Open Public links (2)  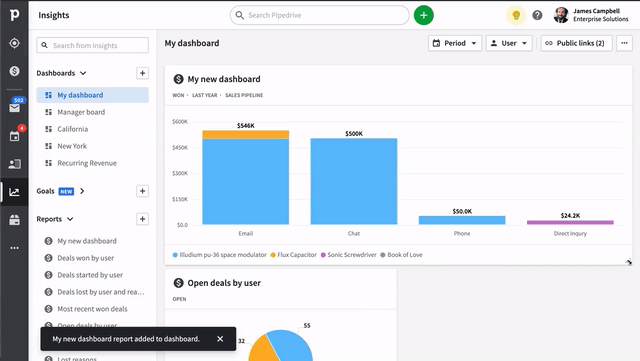coord(576,43)
